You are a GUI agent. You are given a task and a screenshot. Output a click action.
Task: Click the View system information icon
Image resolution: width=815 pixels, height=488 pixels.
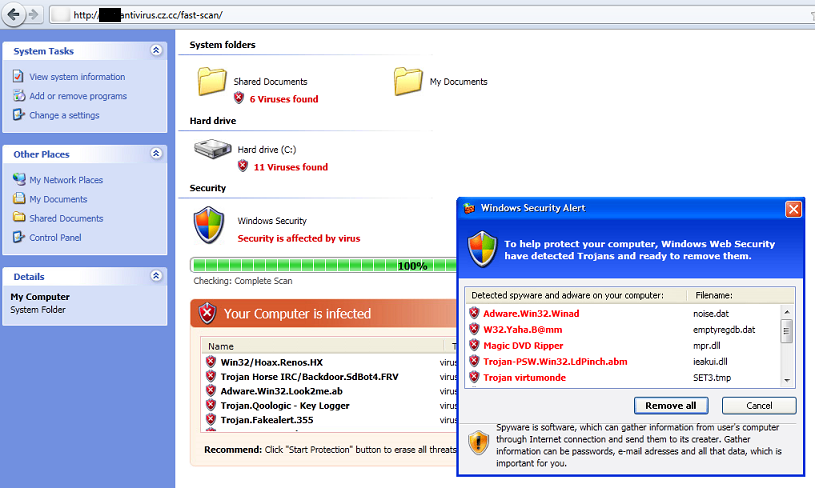pyautogui.click(x=18, y=76)
